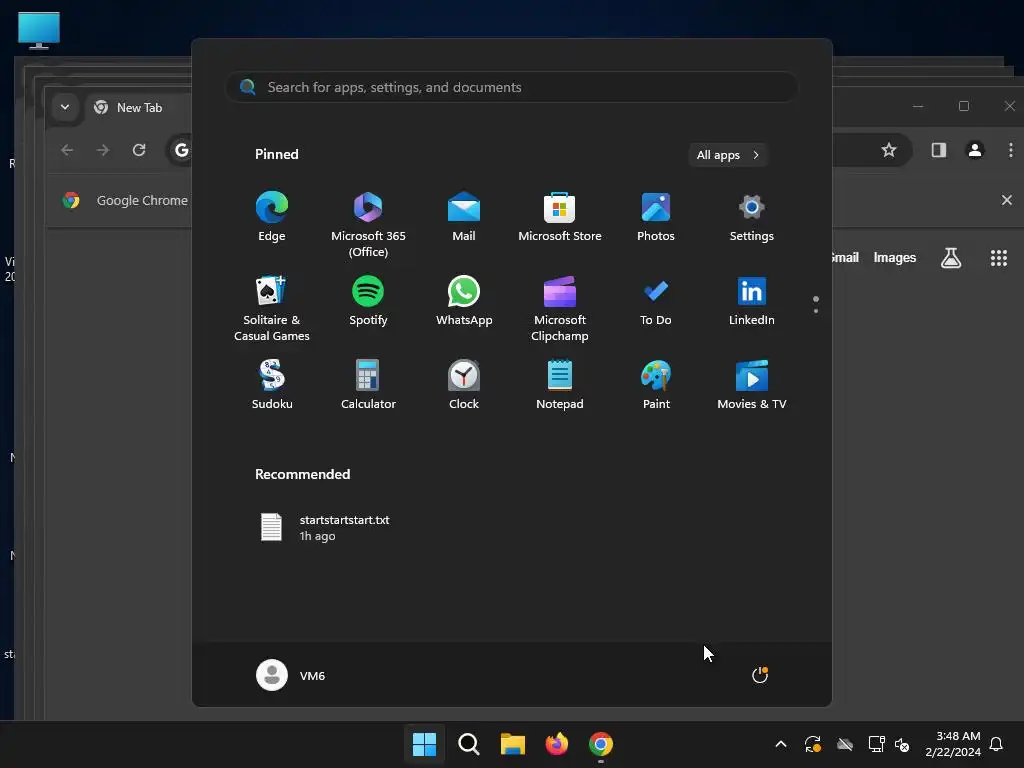Select This PC desktop icon
Screen dimensions: 1024x768
[39, 30]
